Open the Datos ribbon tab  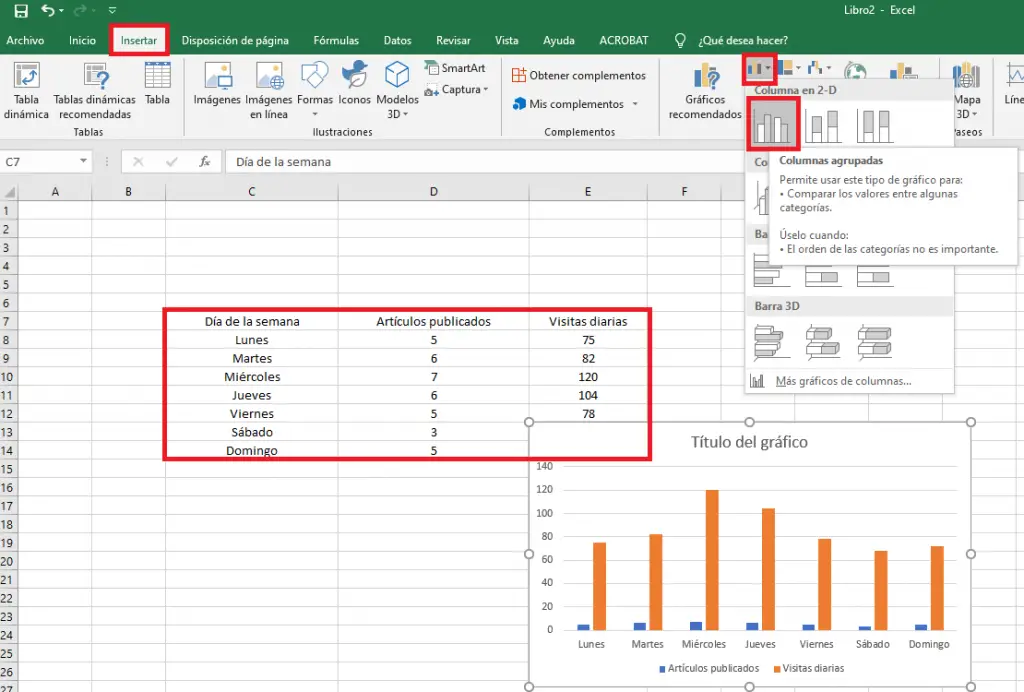point(397,41)
